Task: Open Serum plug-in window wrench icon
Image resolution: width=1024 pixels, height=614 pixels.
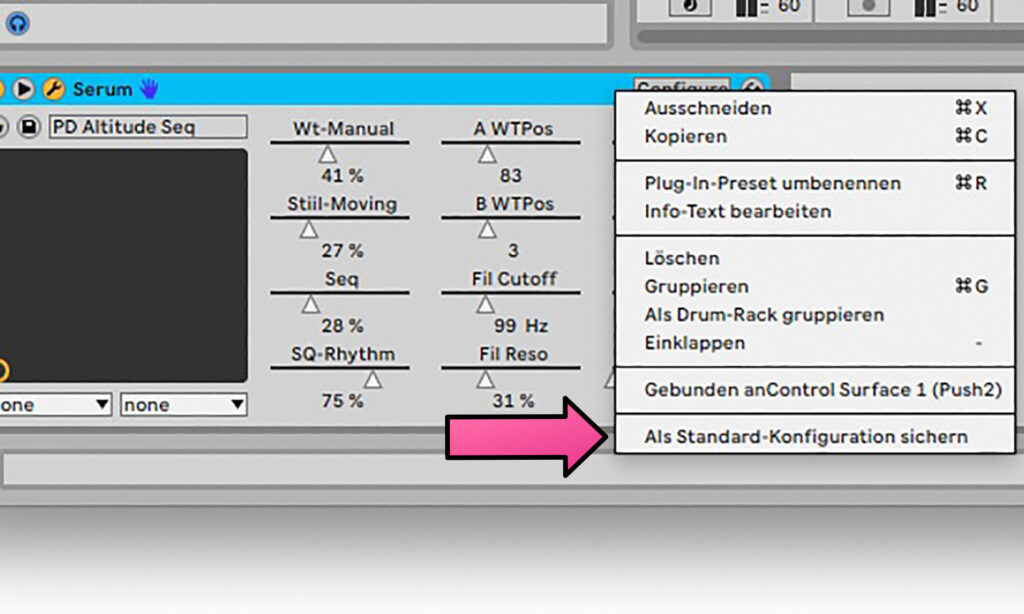Action: (x=54, y=89)
